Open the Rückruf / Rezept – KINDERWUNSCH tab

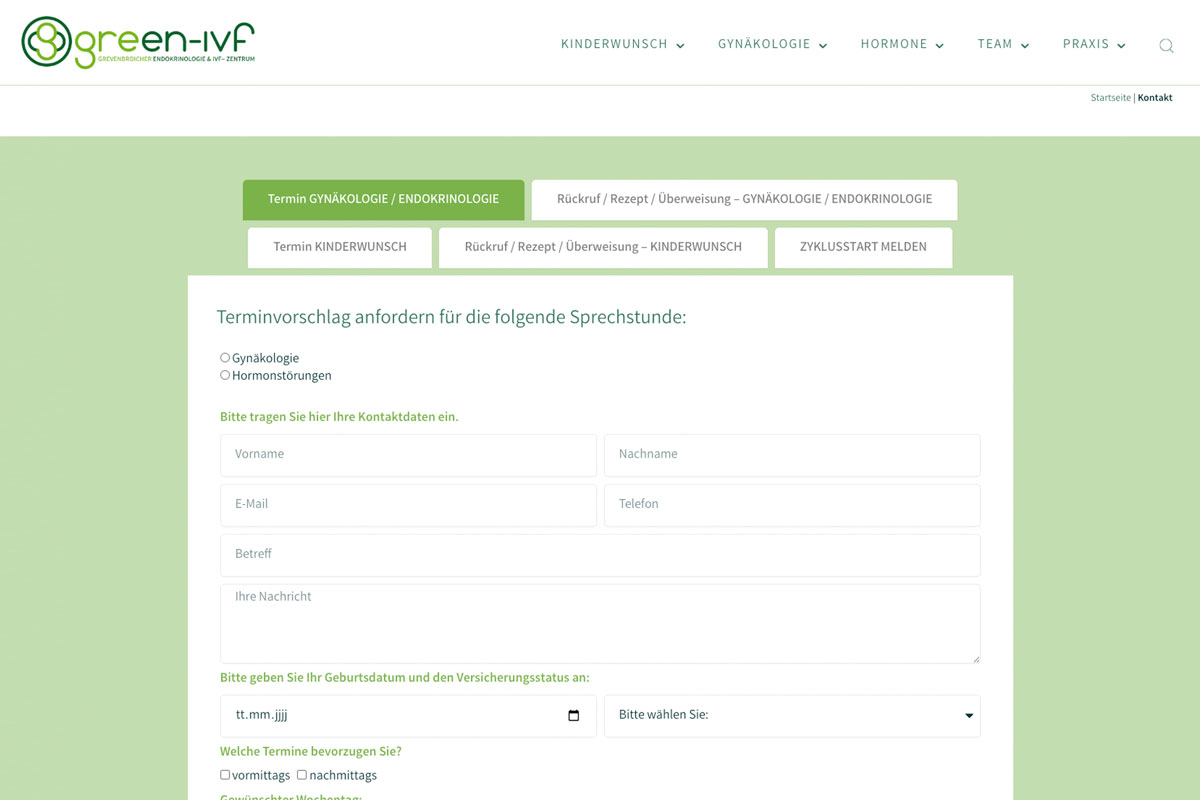coord(602,247)
